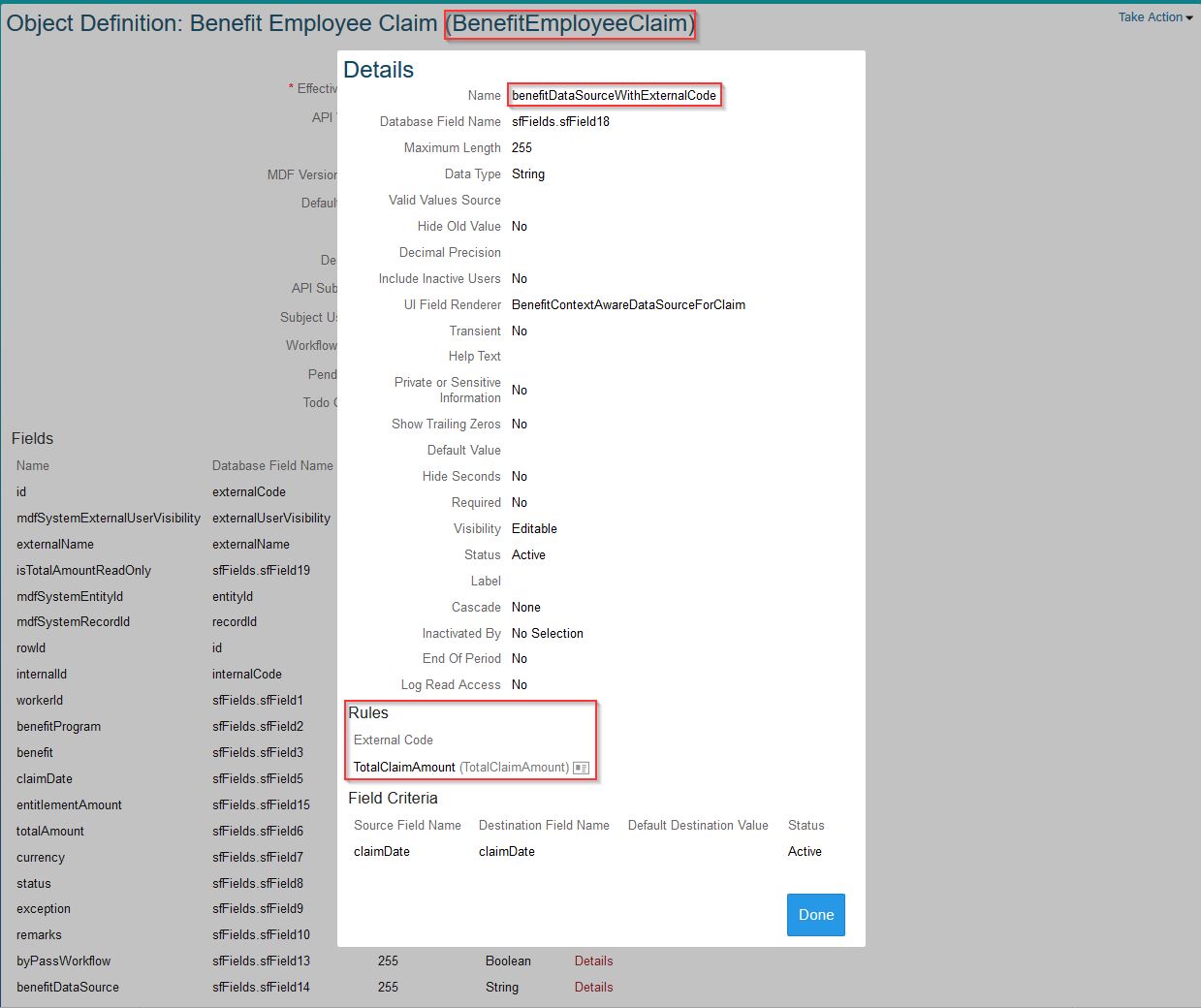Click the externalUserVisibility database field cell

[271, 518]
